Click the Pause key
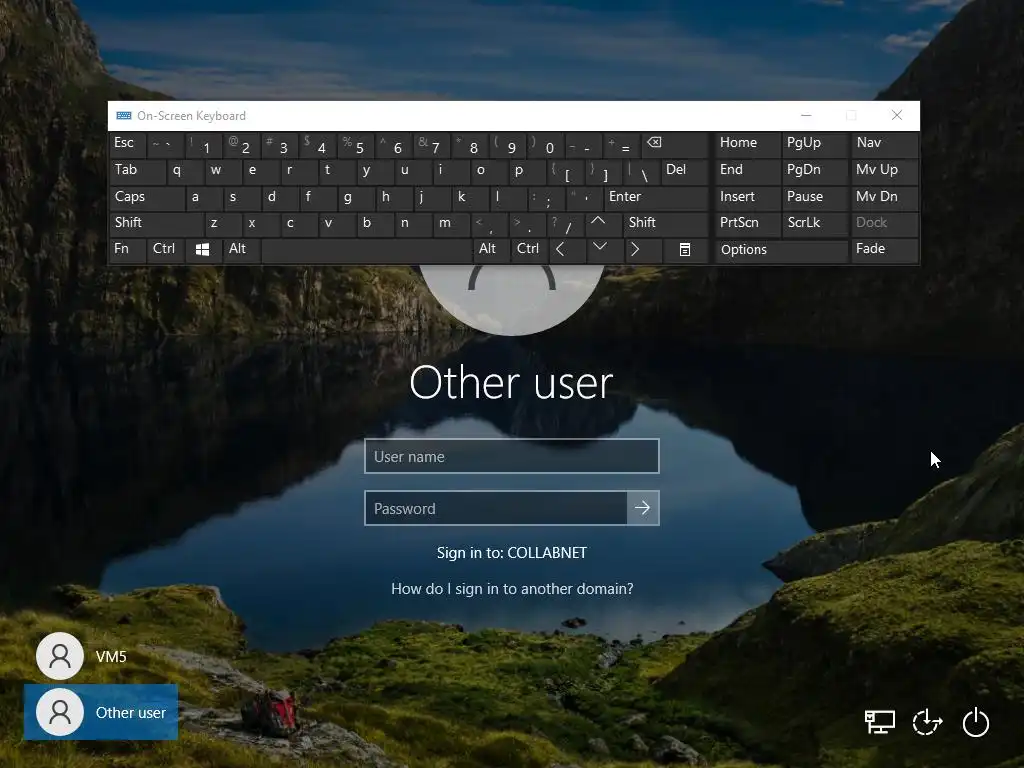 [815, 197]
